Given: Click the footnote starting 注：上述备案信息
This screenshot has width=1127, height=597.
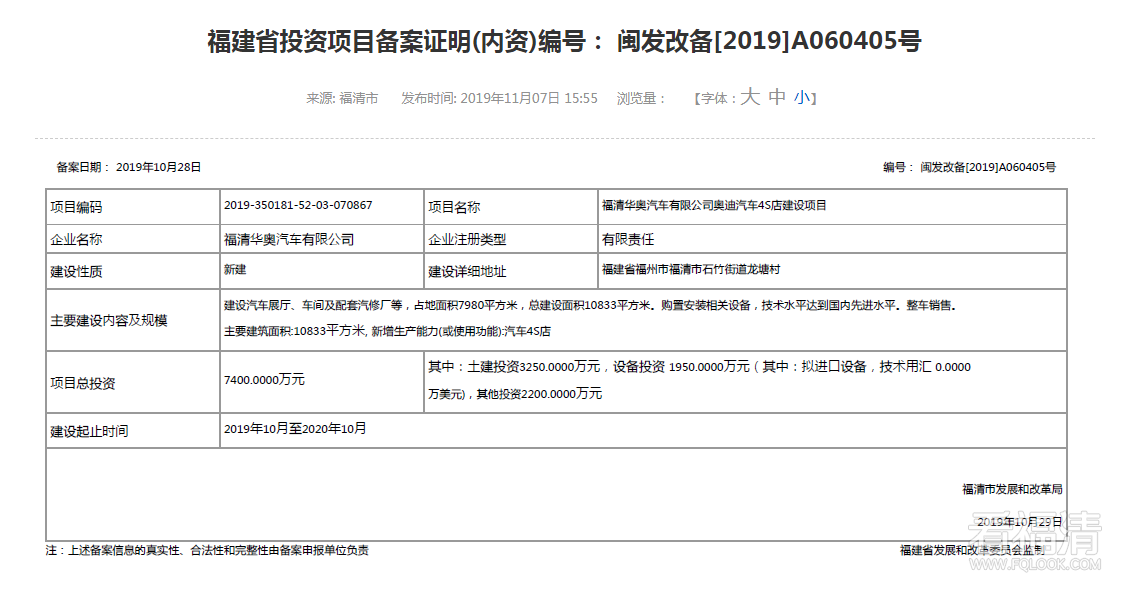Looking at the screenshot, I should [x=207, y=550].
